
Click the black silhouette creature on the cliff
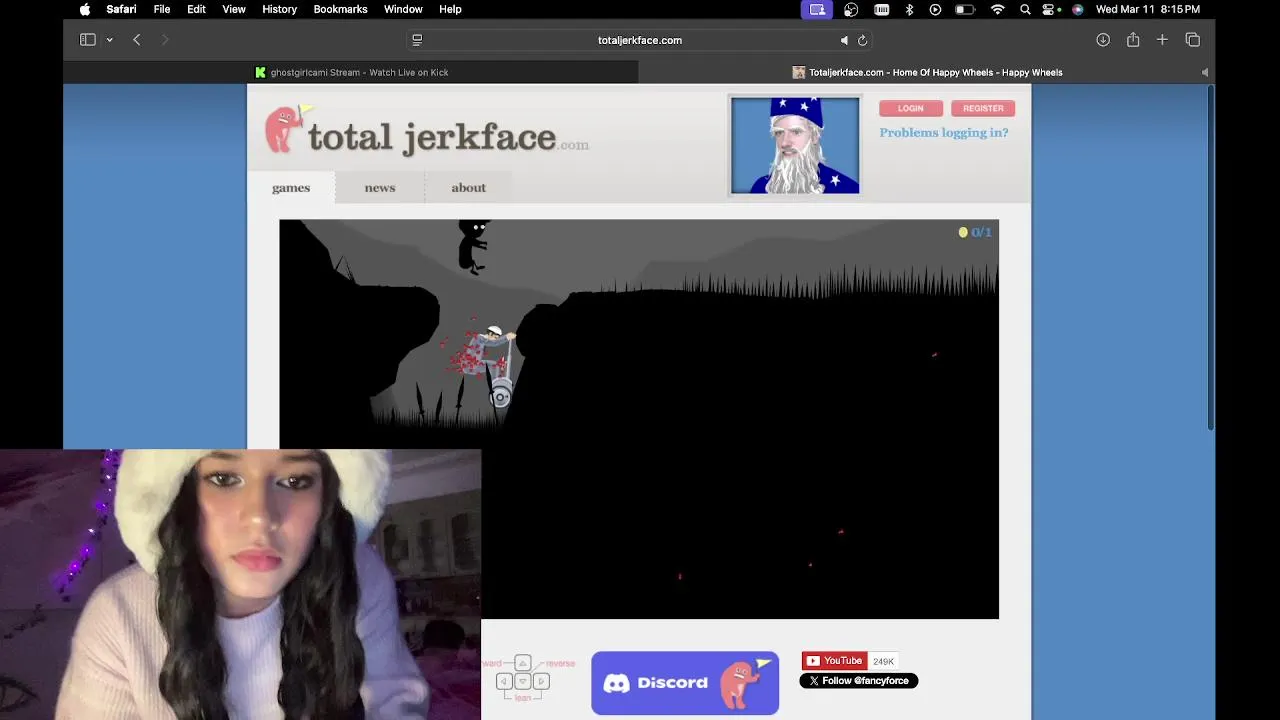[472, 245]
